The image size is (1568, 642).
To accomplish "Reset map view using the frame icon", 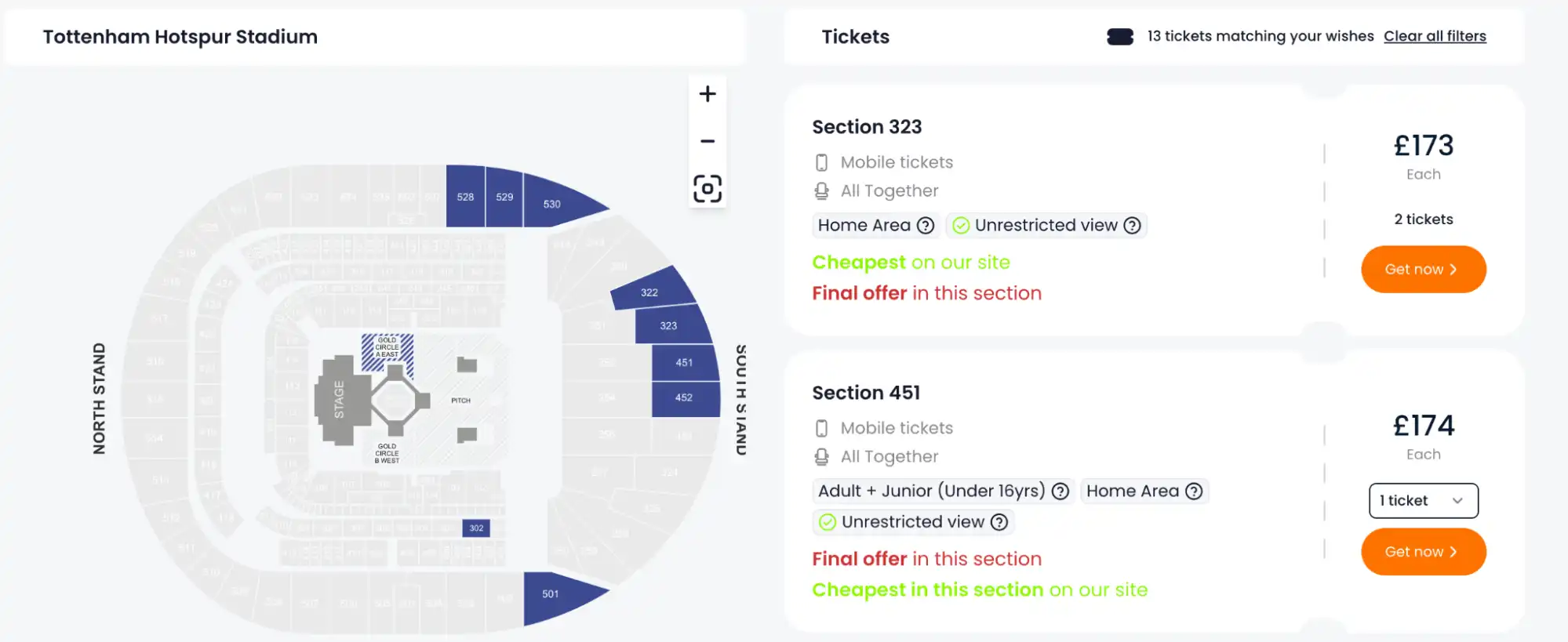I will tap(707, 188).
